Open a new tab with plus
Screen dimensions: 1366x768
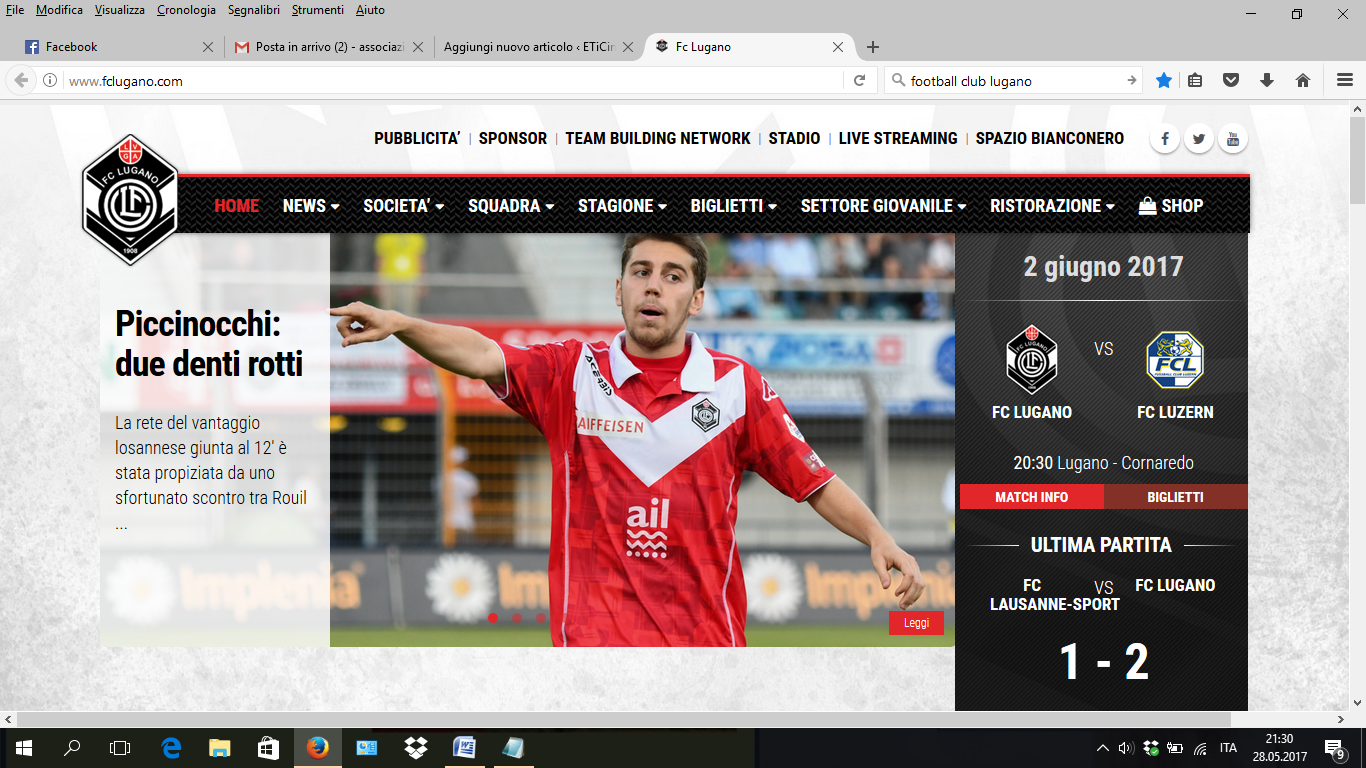(873, 47)
